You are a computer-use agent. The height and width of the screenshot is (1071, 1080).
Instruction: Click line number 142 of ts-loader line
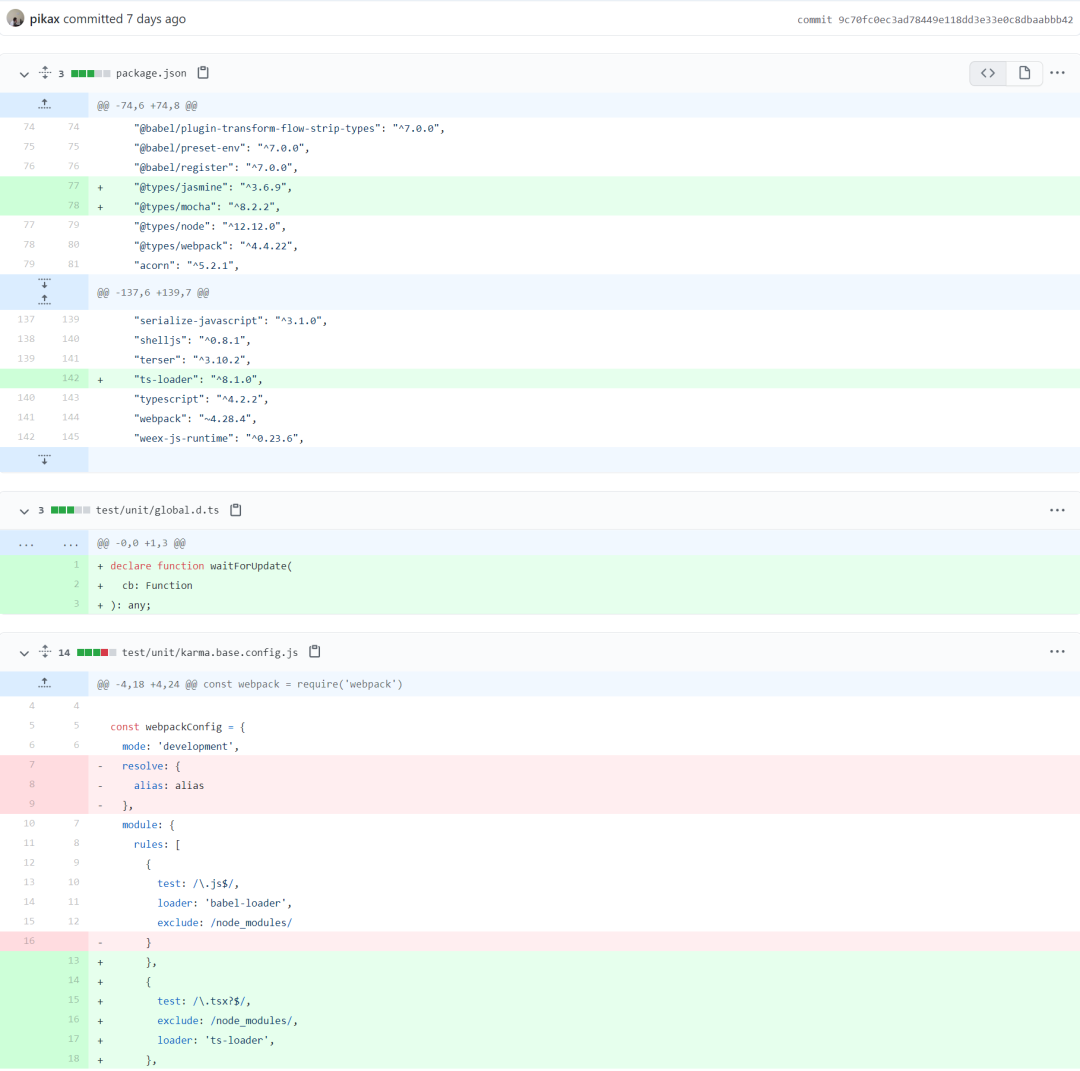click(x=70, y=378)
